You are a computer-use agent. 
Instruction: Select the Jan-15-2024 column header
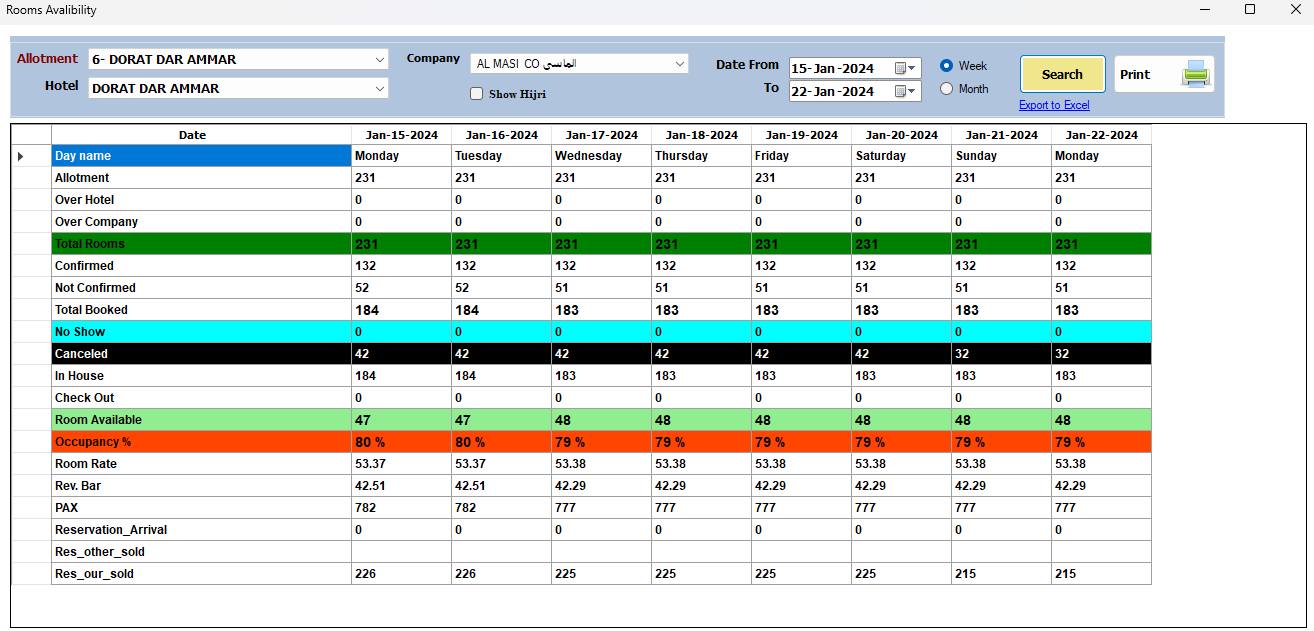tap(401, 135)
